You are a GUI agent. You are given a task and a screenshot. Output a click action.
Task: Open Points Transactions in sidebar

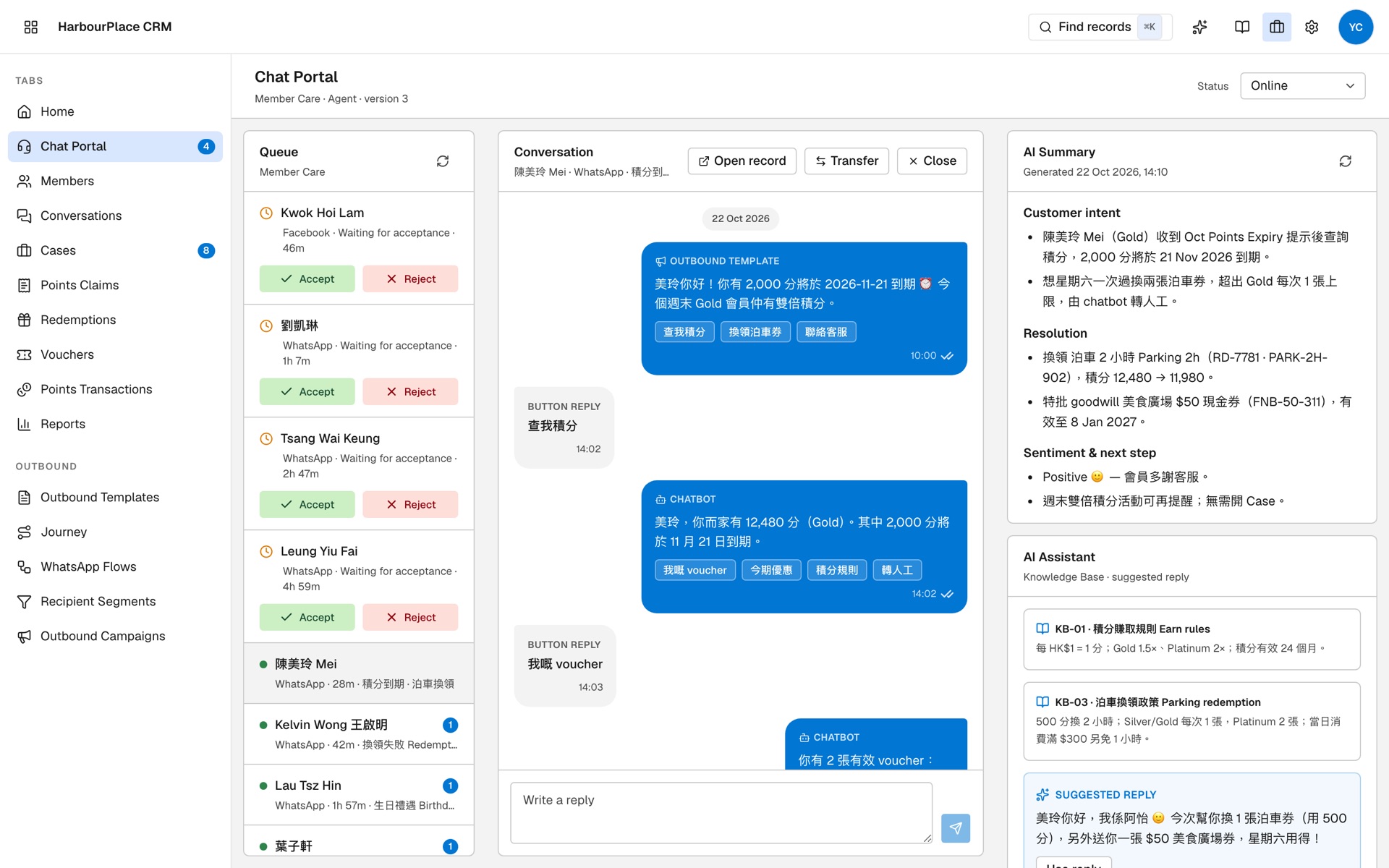[116, 389]
